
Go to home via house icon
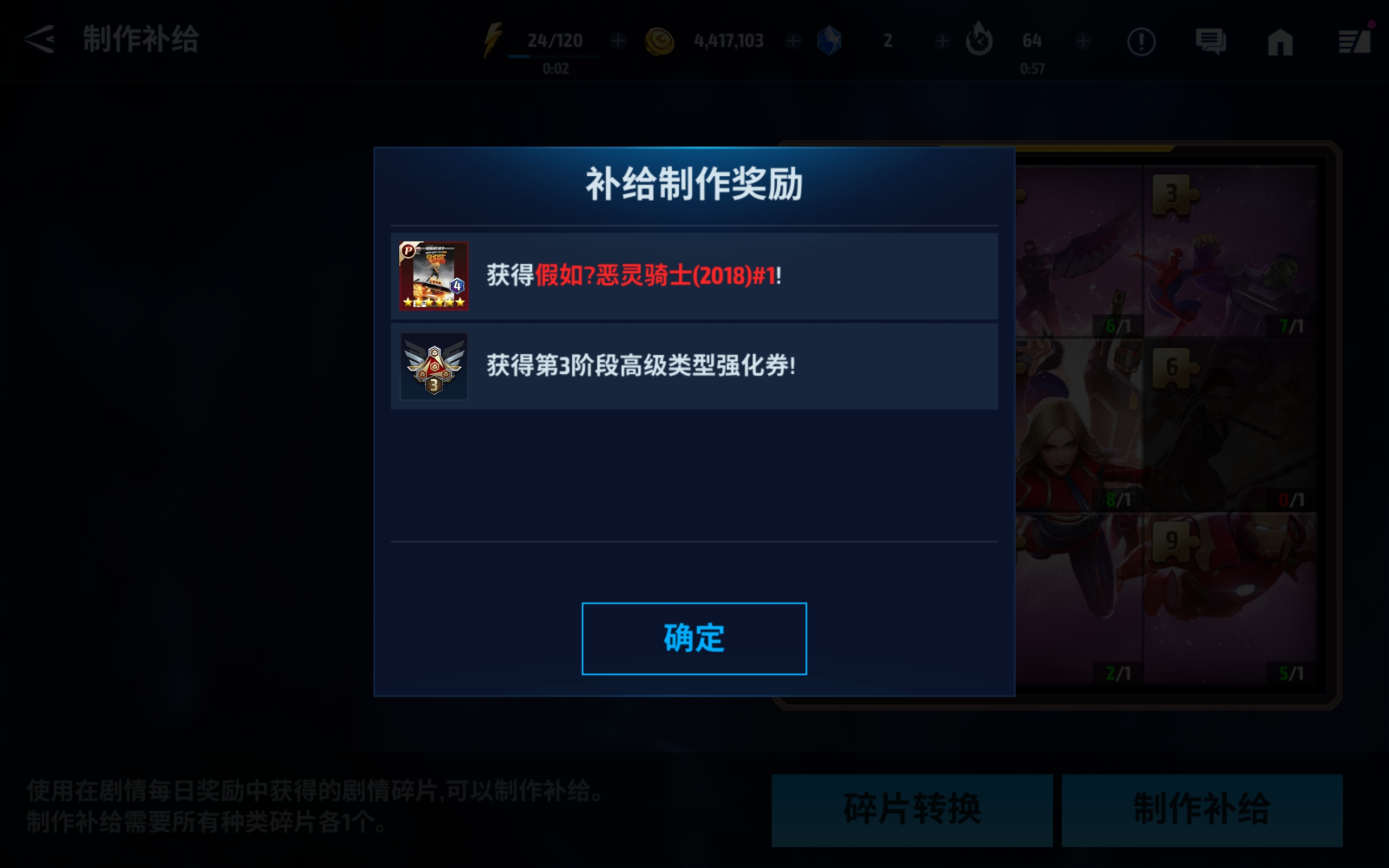point(1280,42)
